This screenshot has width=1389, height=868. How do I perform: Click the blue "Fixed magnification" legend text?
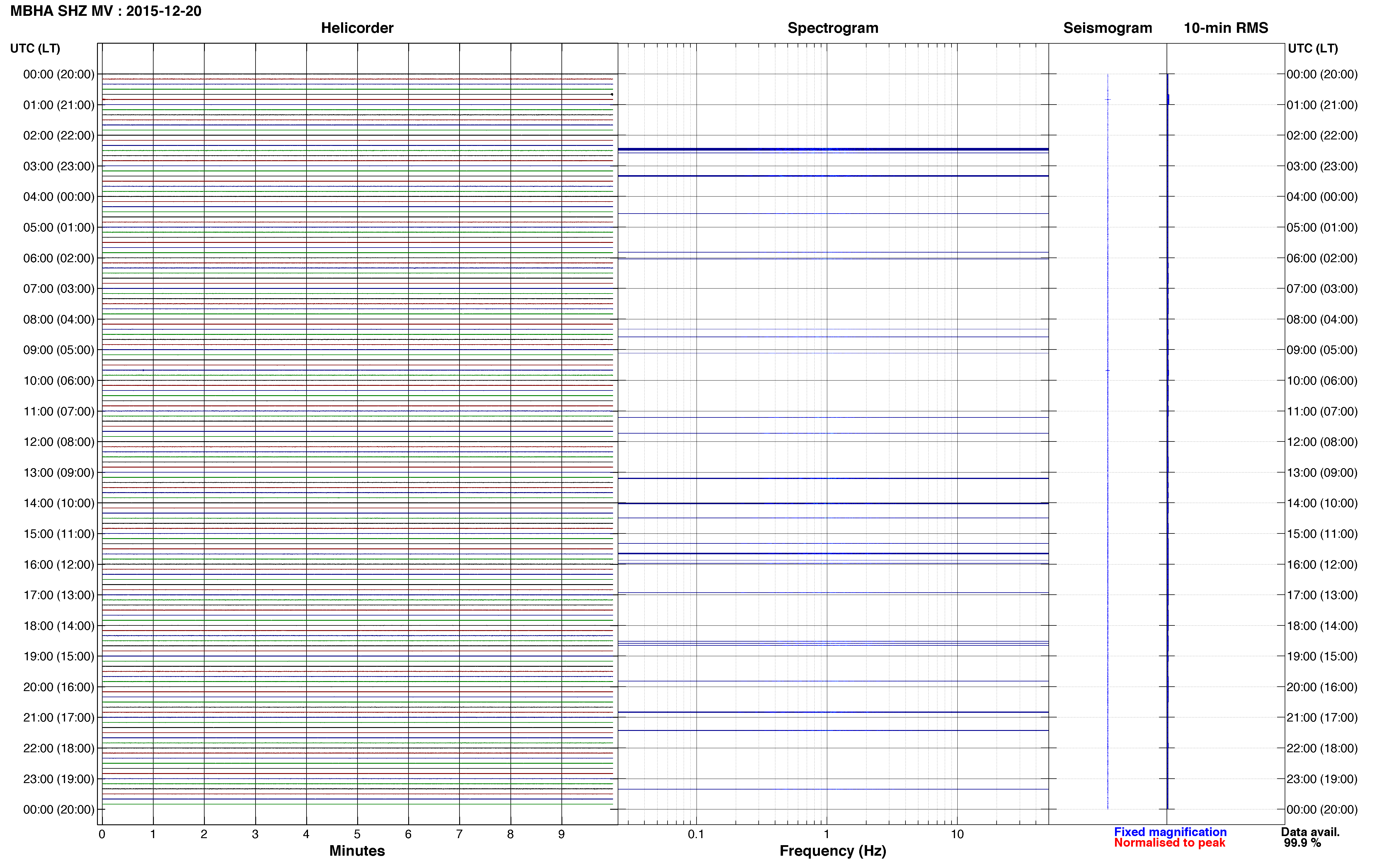pyautogui.click(x=1170, y=832)
